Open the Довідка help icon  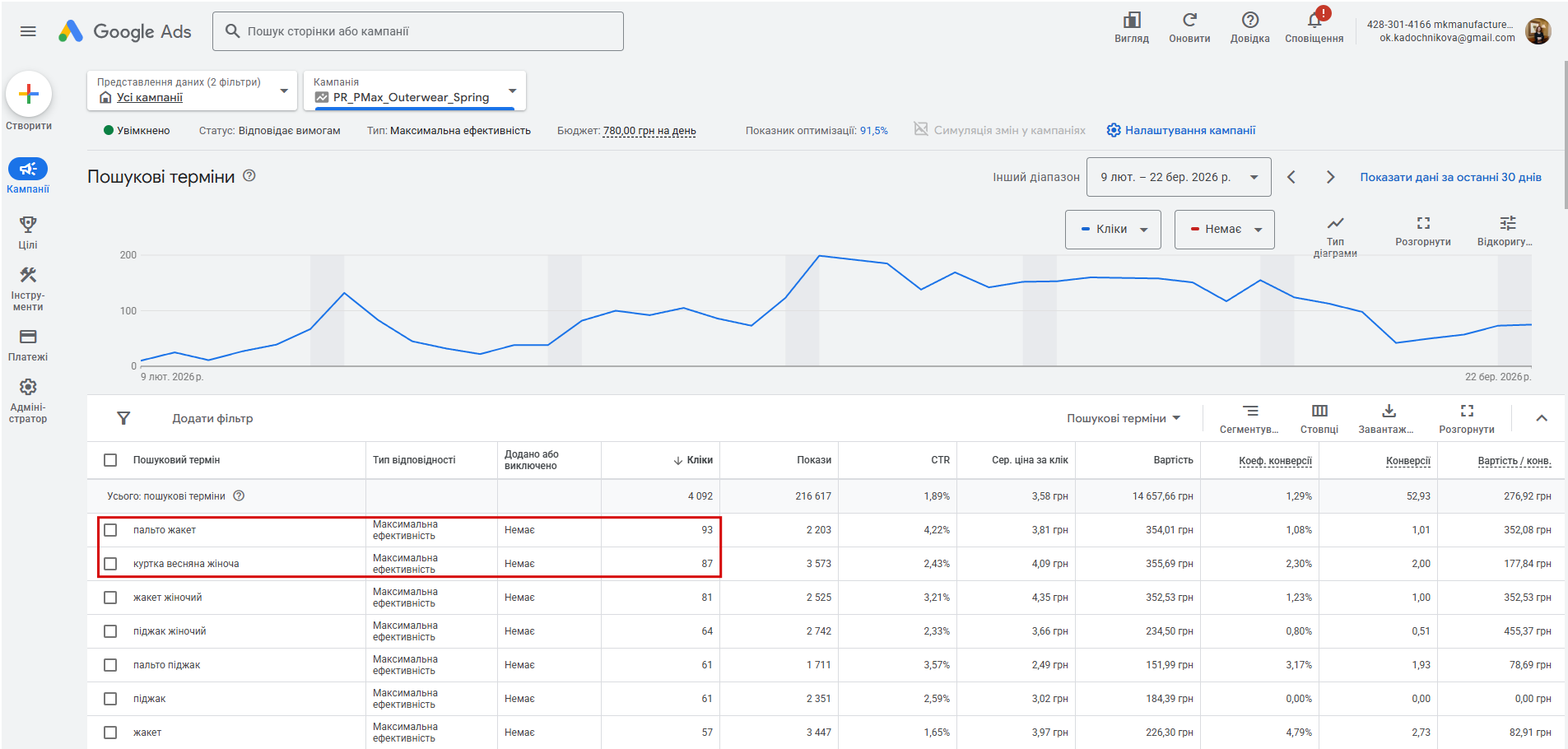pos(1249,21)
